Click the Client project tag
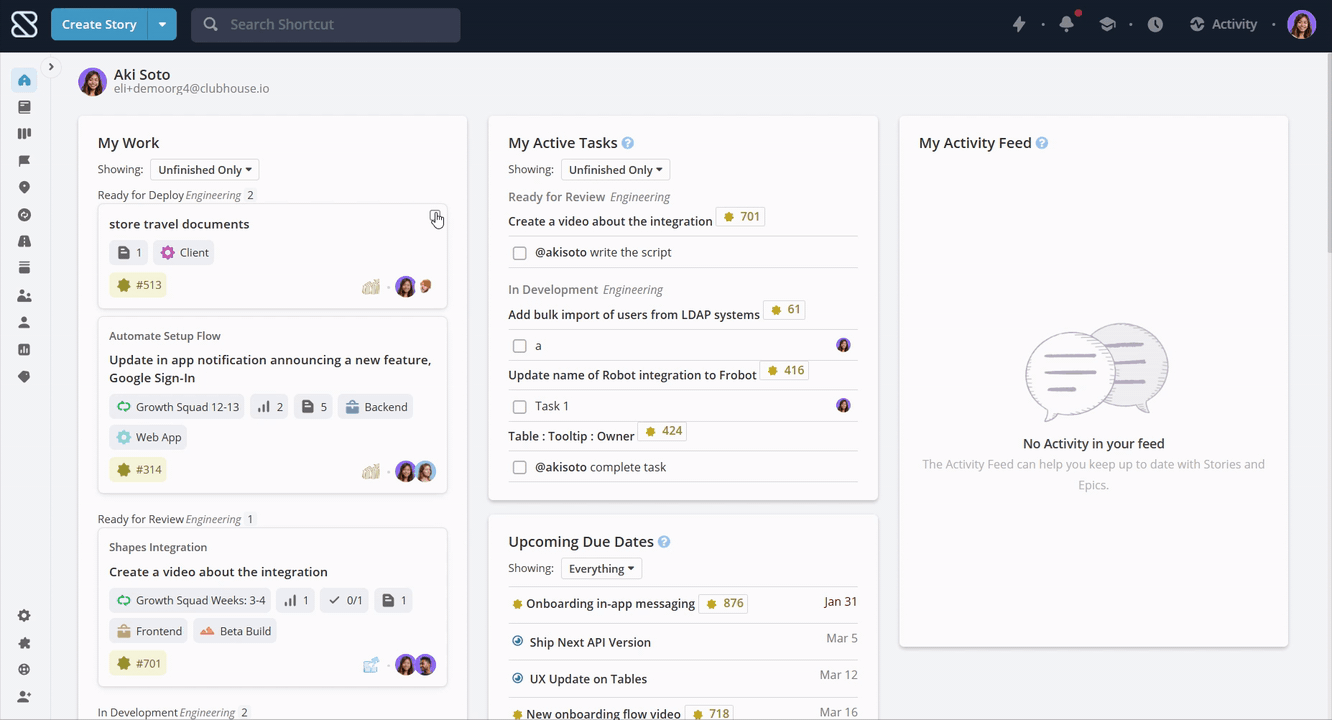 pos(183,253)
